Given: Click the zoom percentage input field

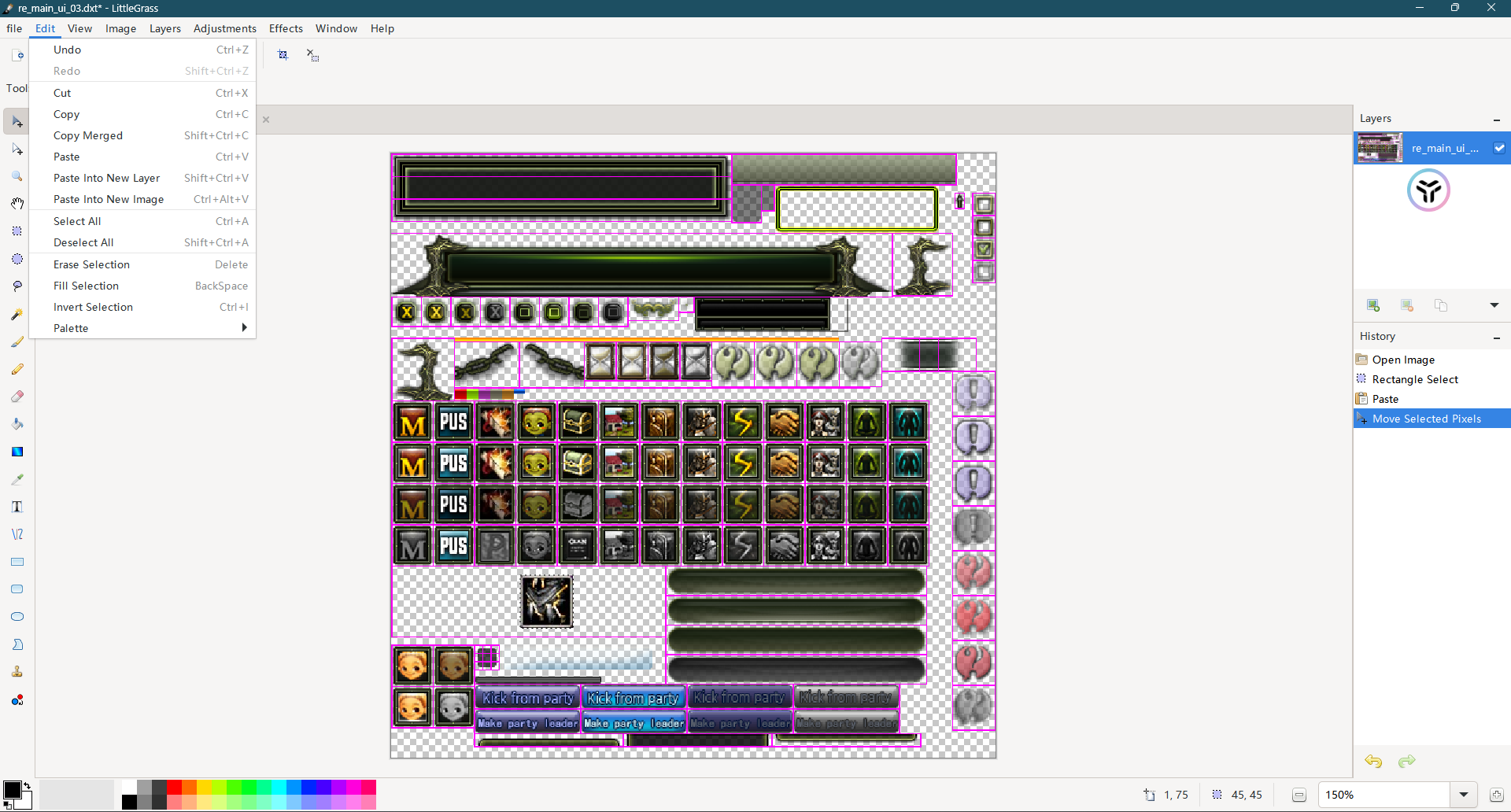Looking at the screenshot, I should click(x=1385, y=795).
